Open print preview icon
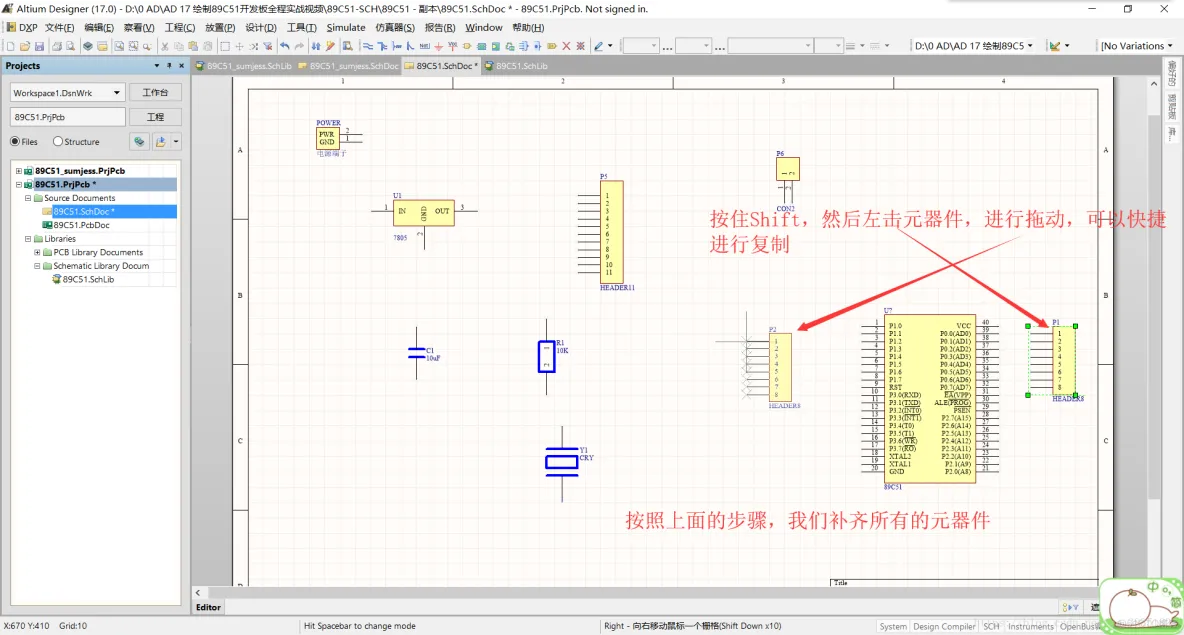Viewport: 1184px width, 635px height. point(70,46)
